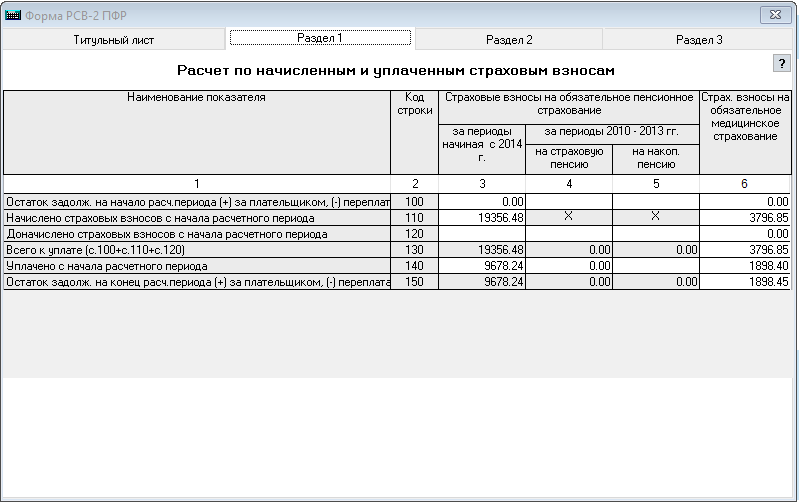Image resolution: width=799 pixels, height=504 pixels.
Task: Click header Страх. взносы на обязательное медицинское страхование
Action: point(745,132)
